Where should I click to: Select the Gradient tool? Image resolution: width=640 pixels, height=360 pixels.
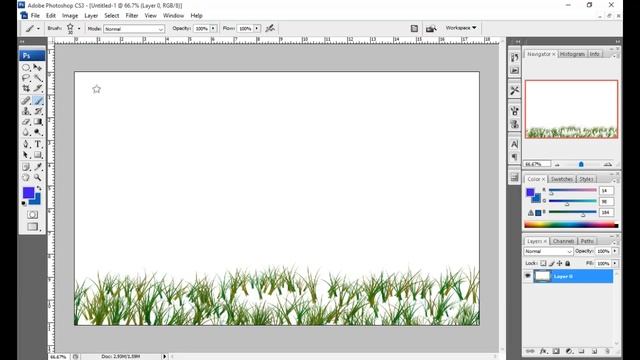pos(38,122)
